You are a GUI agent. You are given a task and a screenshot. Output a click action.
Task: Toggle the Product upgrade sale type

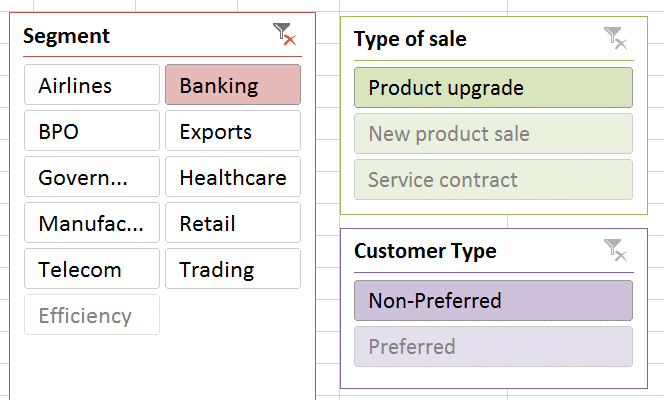click(494, 88)
